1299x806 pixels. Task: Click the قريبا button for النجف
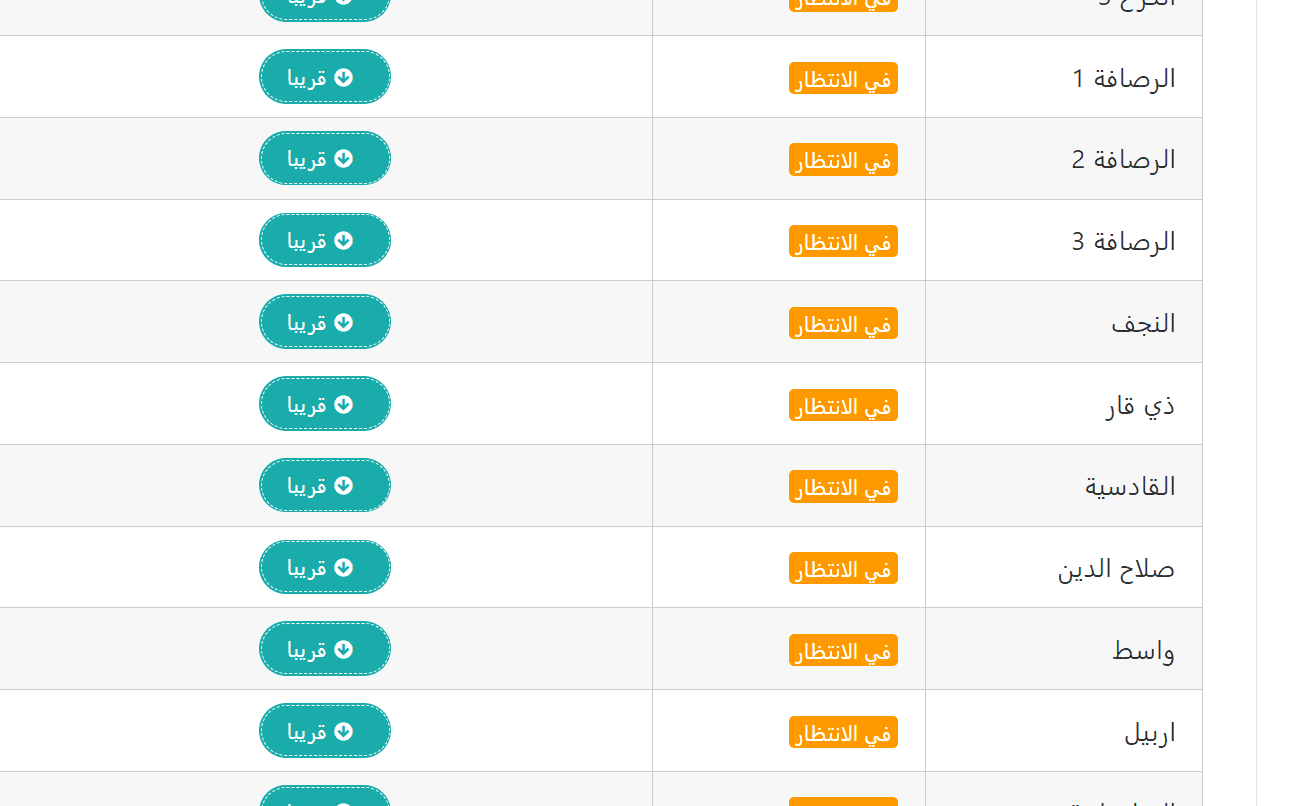point(325,322)
